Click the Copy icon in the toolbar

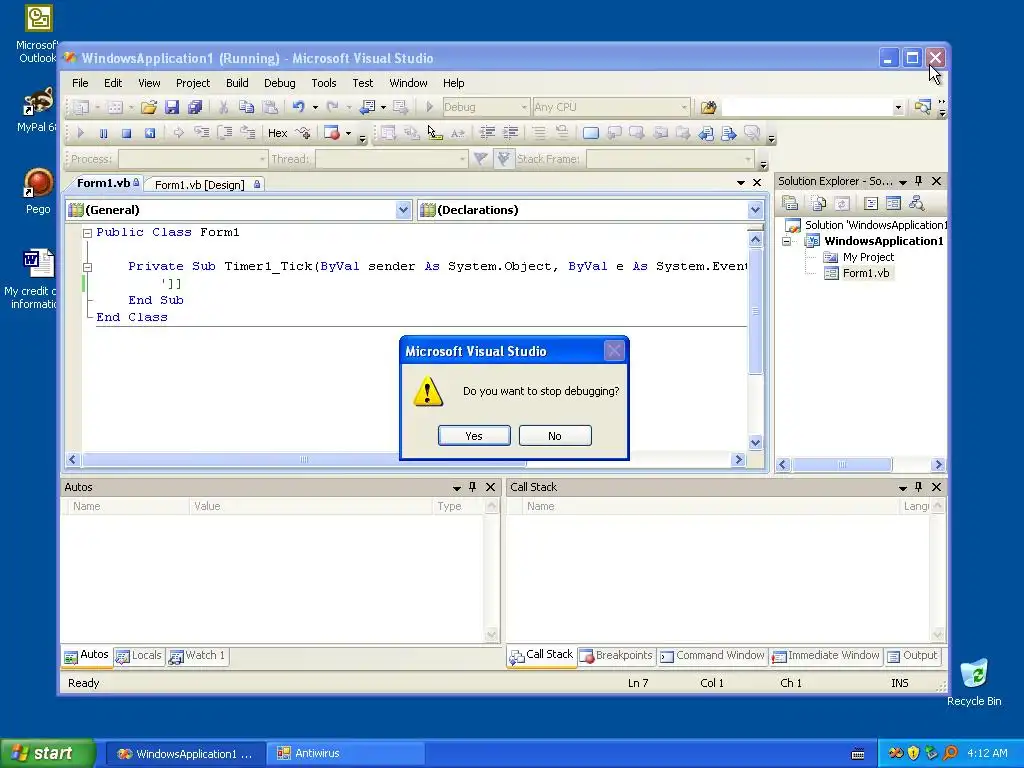pyautogui.click(x=246, y=107)
